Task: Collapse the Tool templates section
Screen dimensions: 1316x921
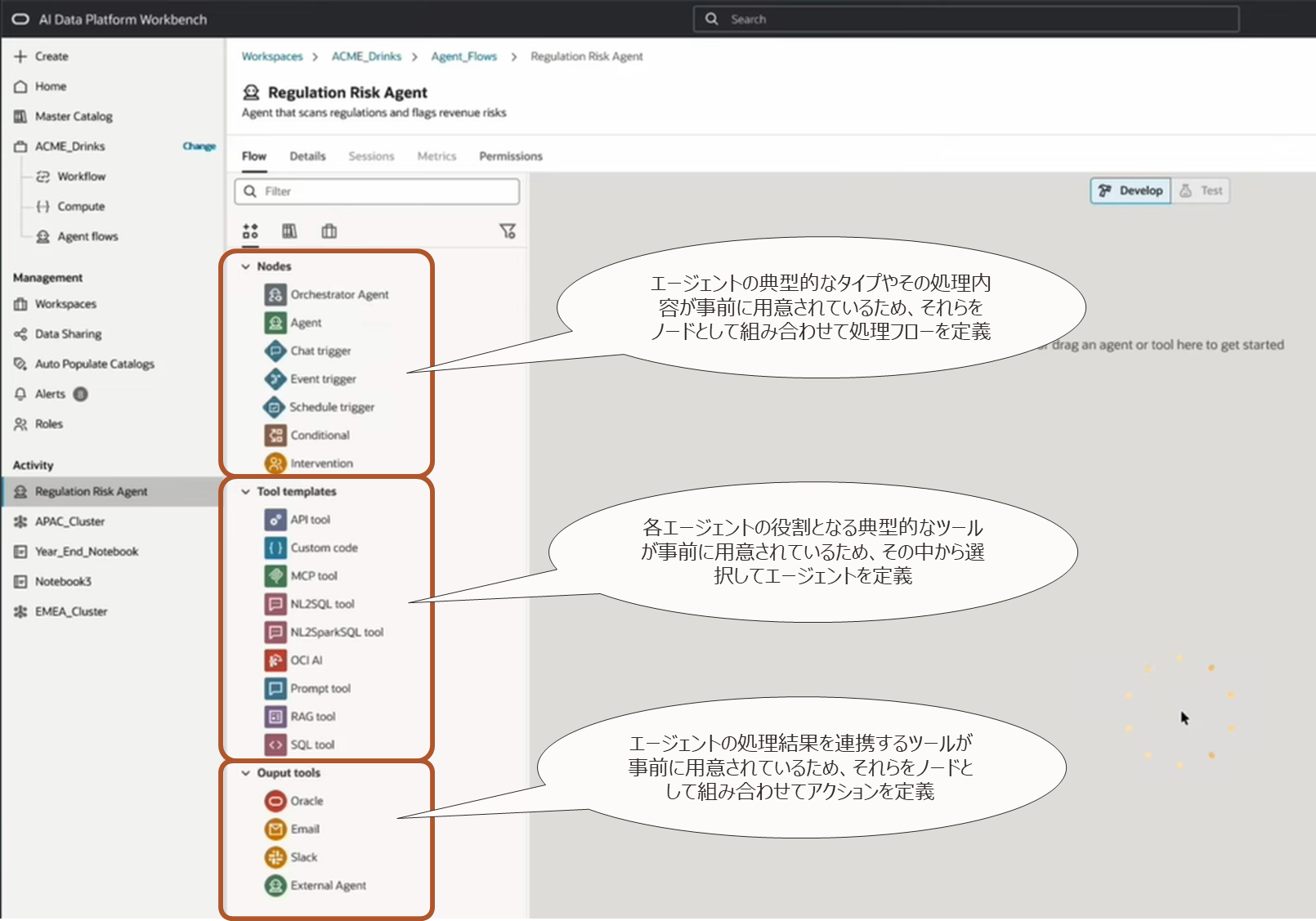Action: pos(245,492)
